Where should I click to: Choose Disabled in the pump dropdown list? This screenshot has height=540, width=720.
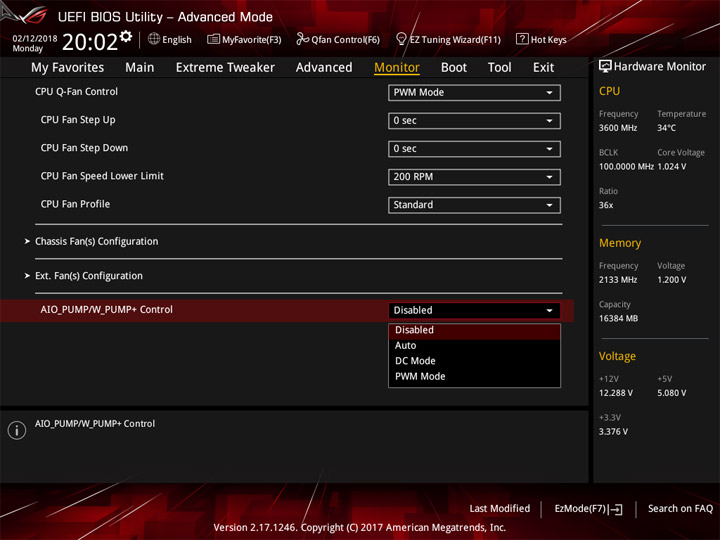click(x=474, y=330)
